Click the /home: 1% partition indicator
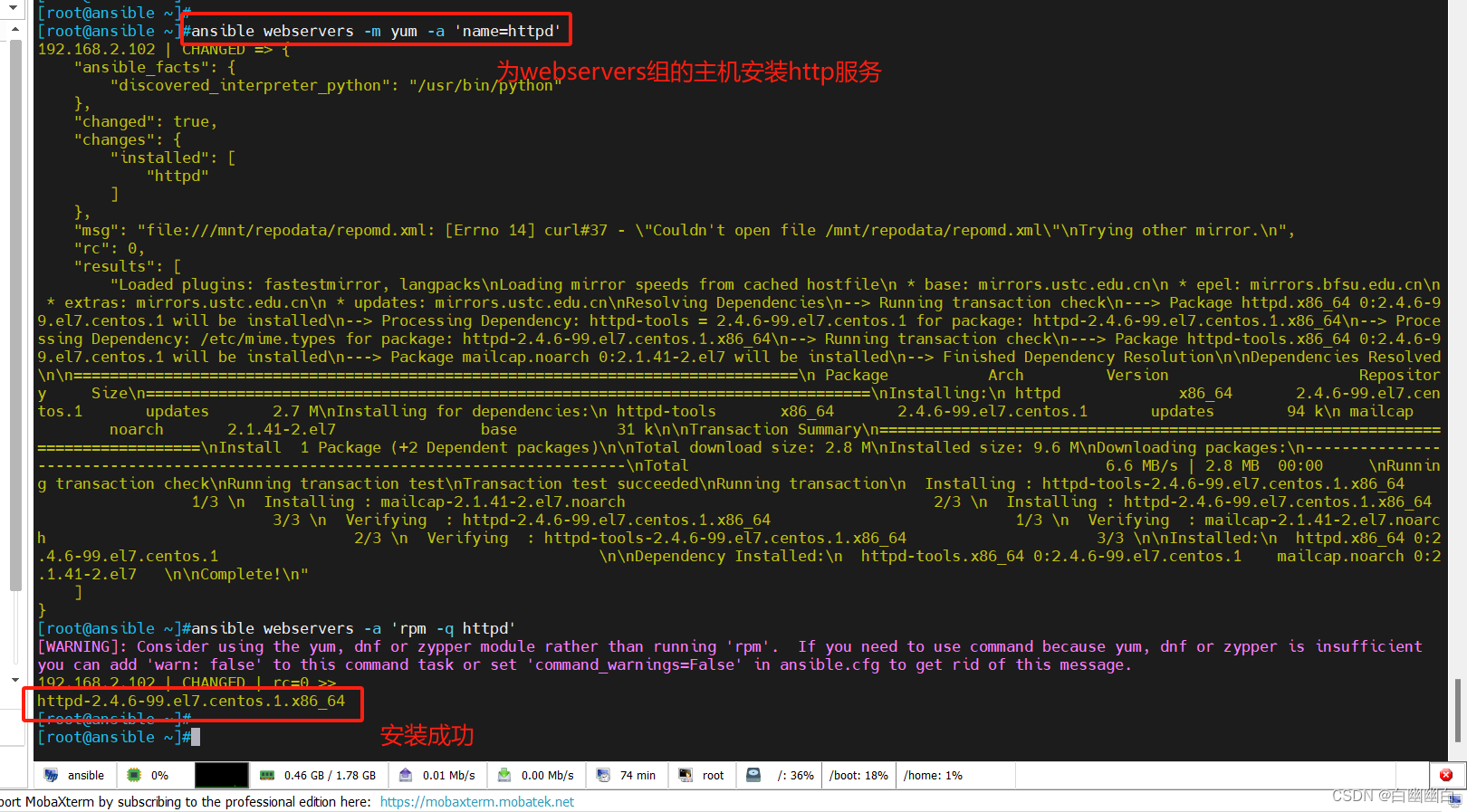Screen dimensions: 1467x812 [x=933, y=776]
